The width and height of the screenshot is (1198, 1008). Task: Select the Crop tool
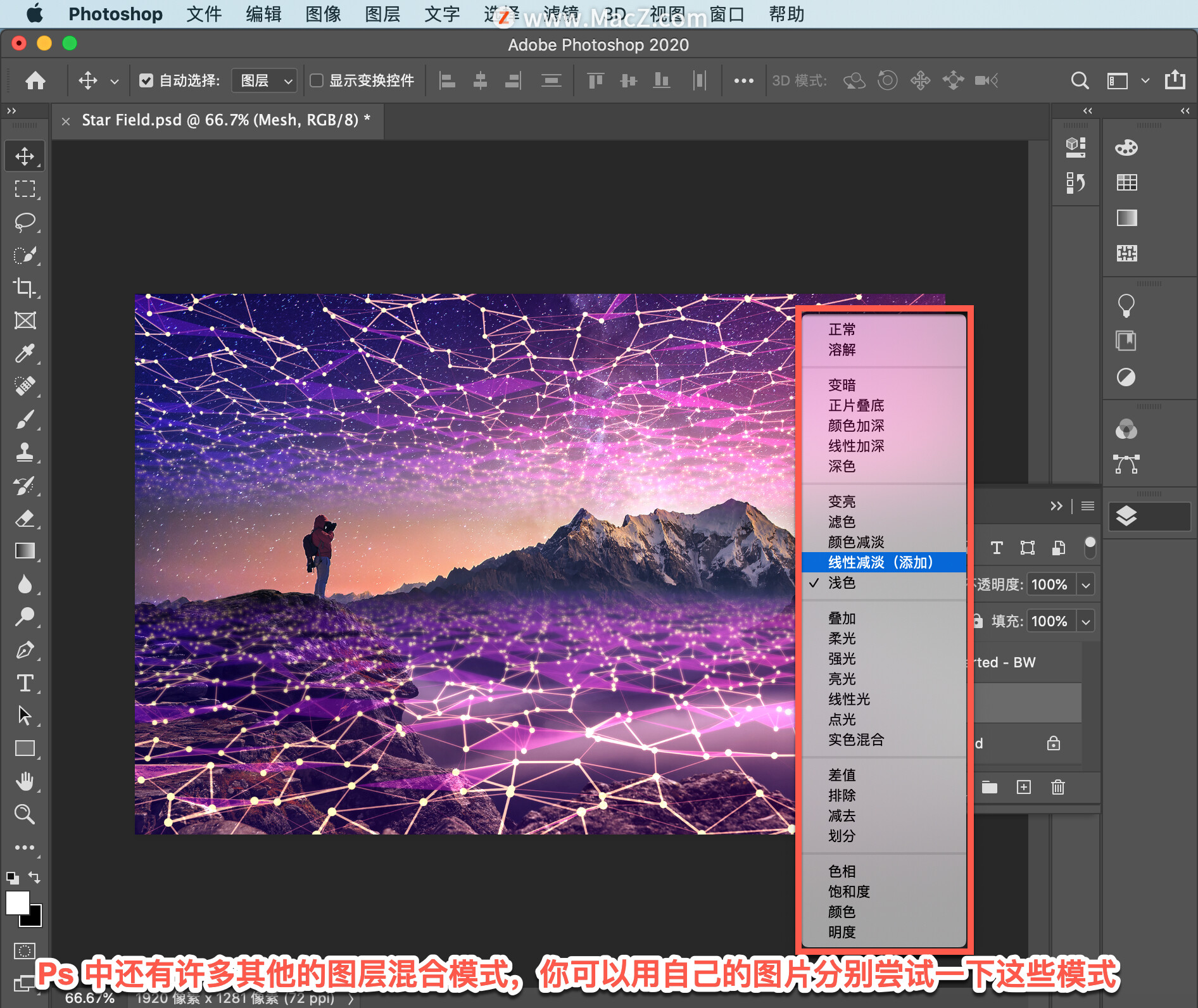pos(25,287)
